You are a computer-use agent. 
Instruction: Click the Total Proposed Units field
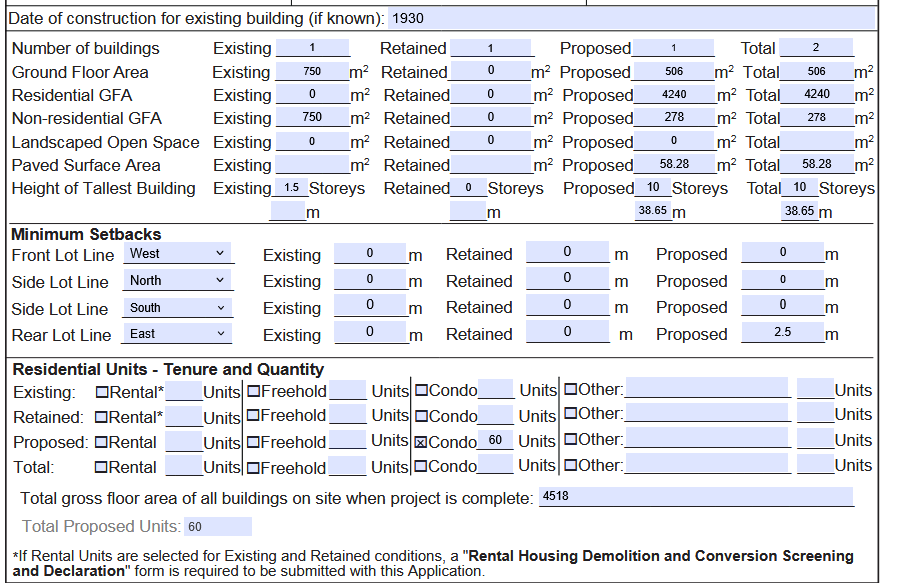pos(217,527)
